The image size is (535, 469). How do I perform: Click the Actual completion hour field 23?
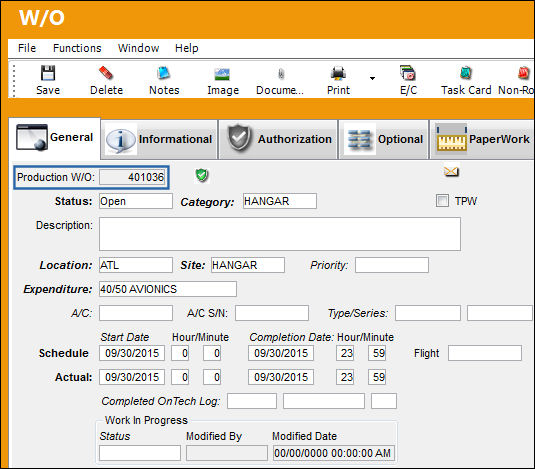(x=345, y=377)
